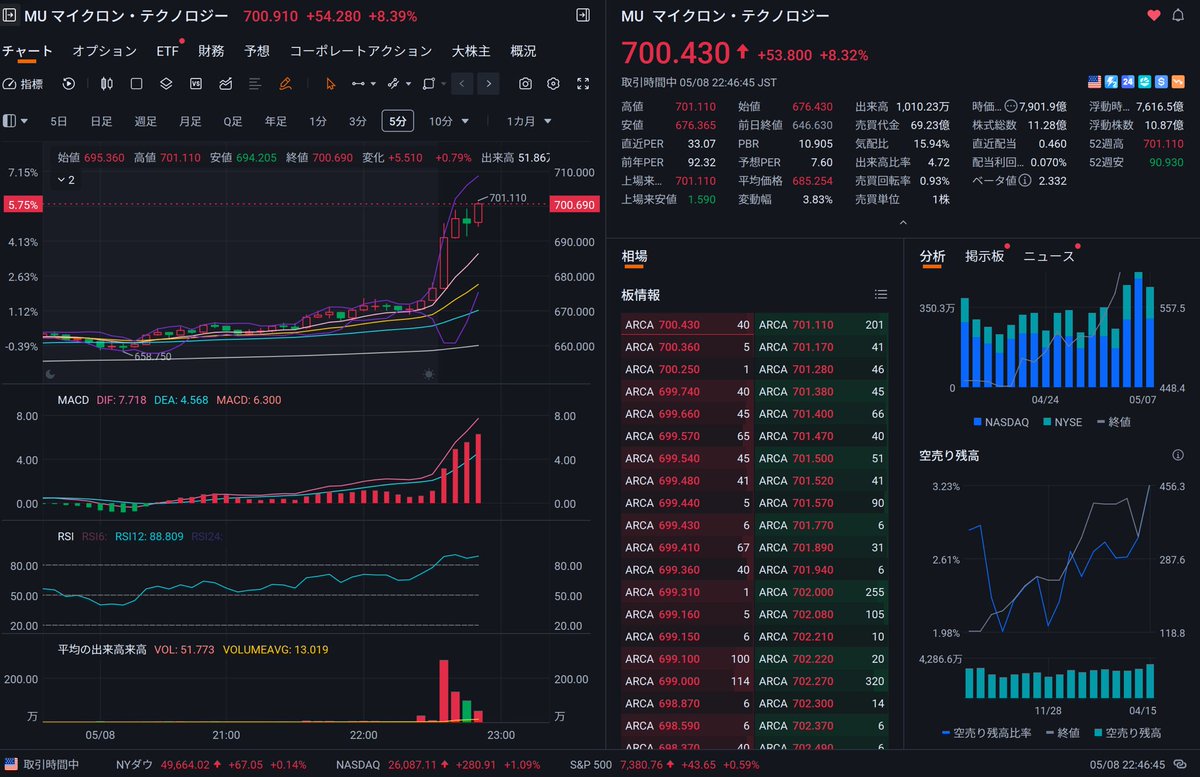Open the コーポレートアクション tab
The width and height of the screenshot is (1200, 777).
coord(361,51)
